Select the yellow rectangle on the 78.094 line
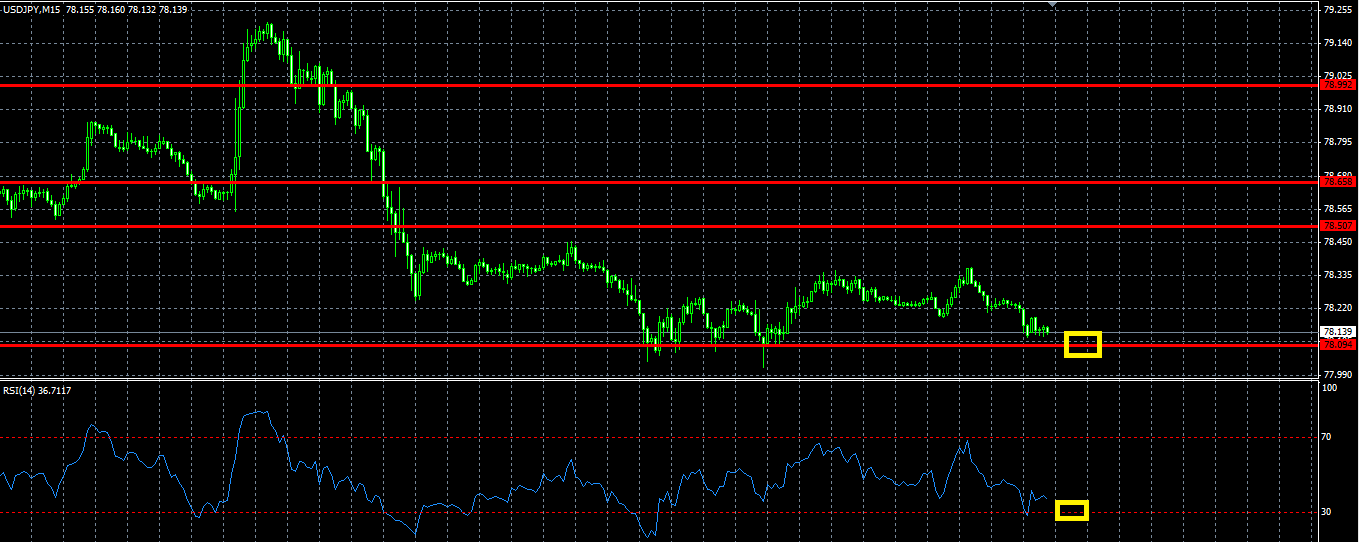This screenshot has height=542, width=1359. pyautogui.click(x=1083, y=344)
